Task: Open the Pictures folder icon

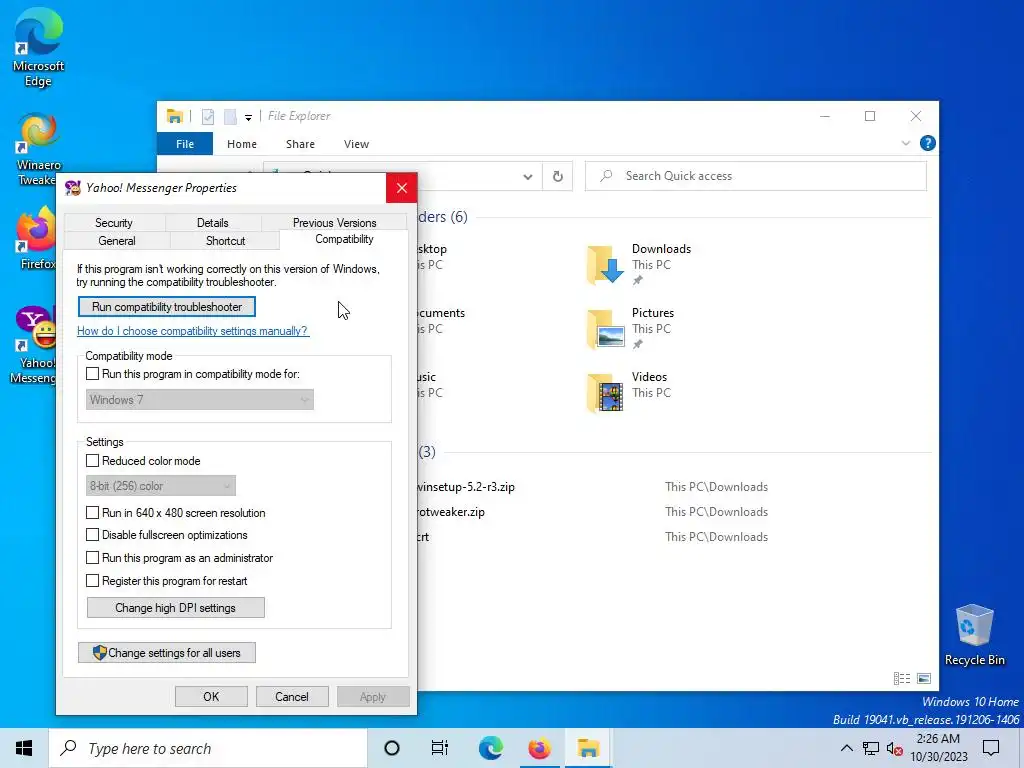Action: click(605, 329)
